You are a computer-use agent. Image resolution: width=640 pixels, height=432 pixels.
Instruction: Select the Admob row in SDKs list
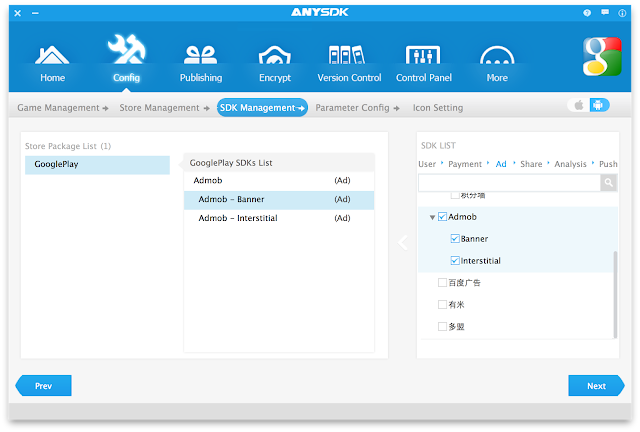pos(279,180)
